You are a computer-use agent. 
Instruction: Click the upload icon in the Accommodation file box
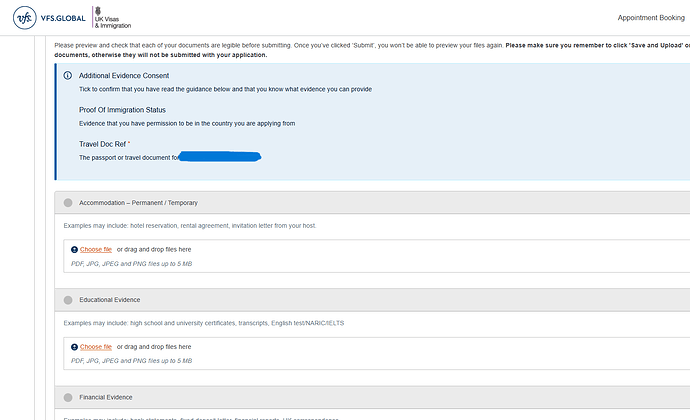pyautogui.click(x=74, y=249)
